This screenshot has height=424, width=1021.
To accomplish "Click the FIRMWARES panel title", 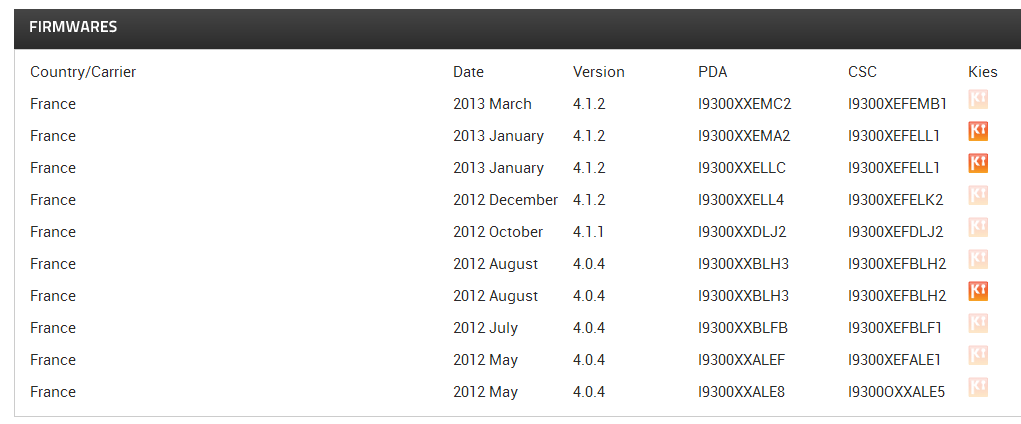I will coord(73,27).
